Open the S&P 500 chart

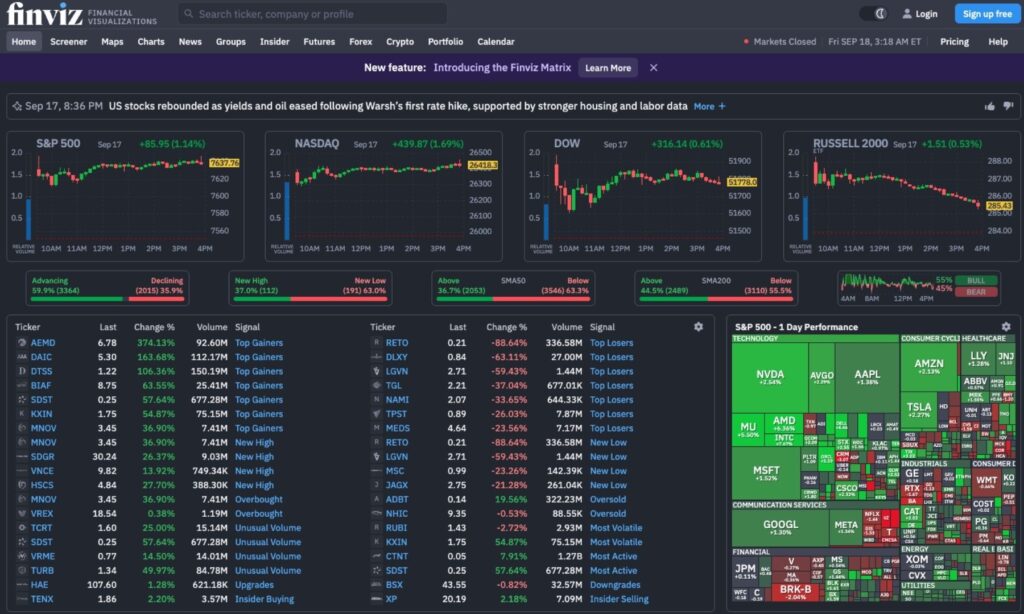pos(125,196)
